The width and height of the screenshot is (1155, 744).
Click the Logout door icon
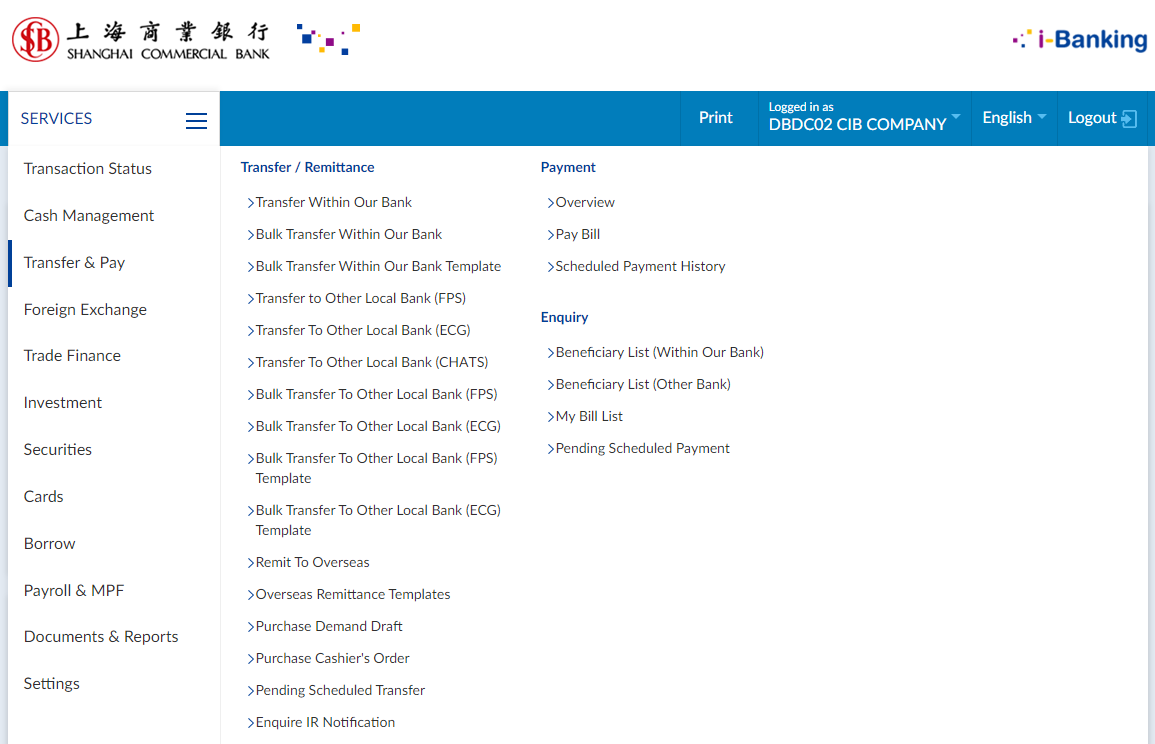pyautogui.click(x=1129, y=119)
